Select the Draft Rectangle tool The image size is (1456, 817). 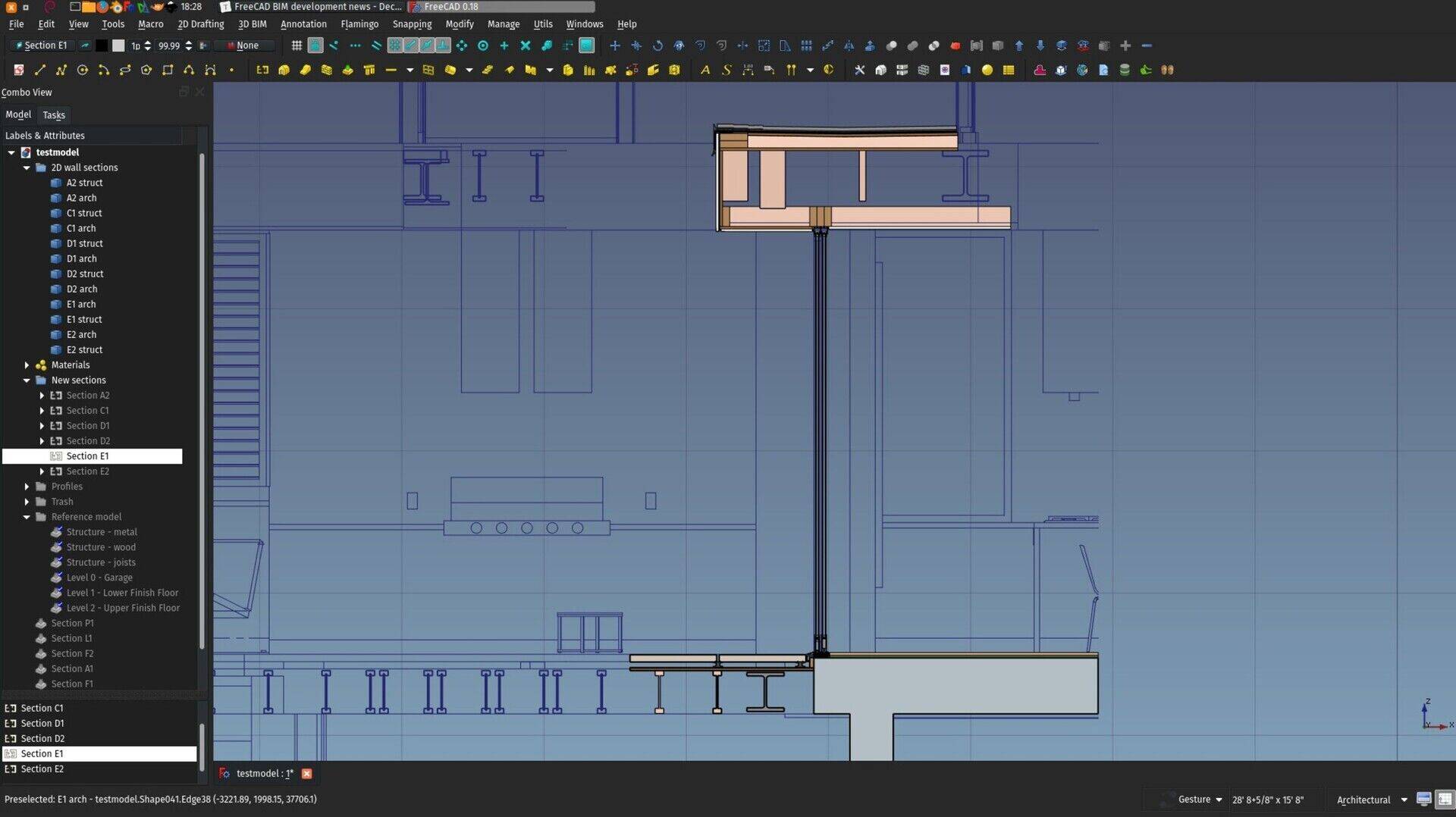168,70
